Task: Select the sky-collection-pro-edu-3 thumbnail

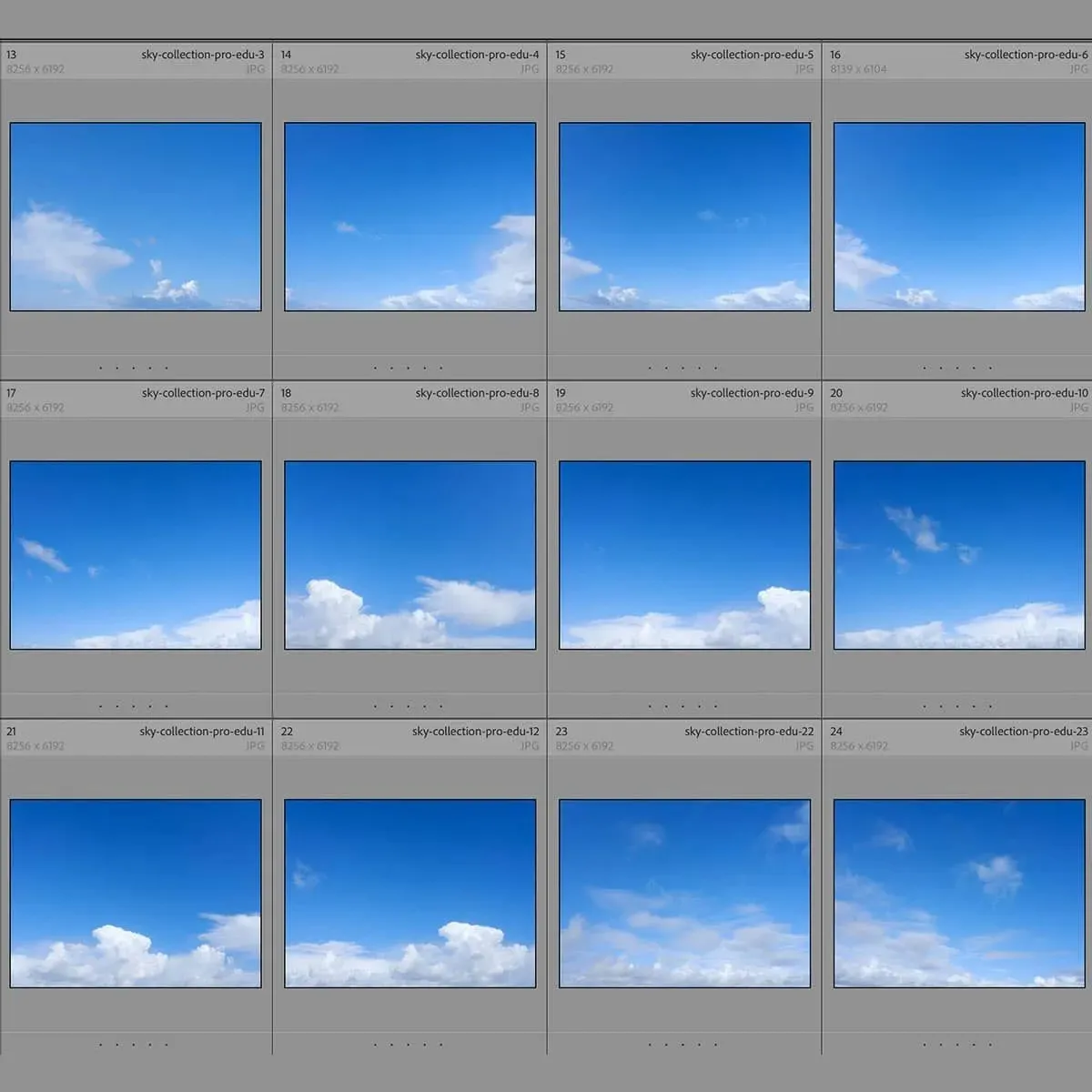Action: pos(136,217)
